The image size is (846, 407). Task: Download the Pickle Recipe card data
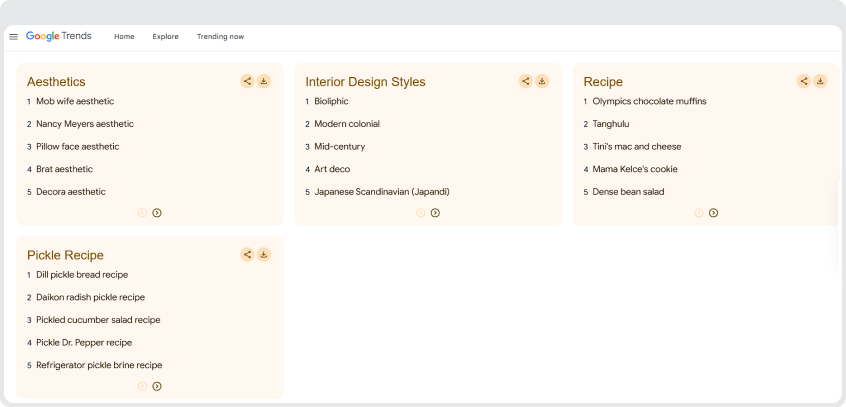tap(264, 255)
